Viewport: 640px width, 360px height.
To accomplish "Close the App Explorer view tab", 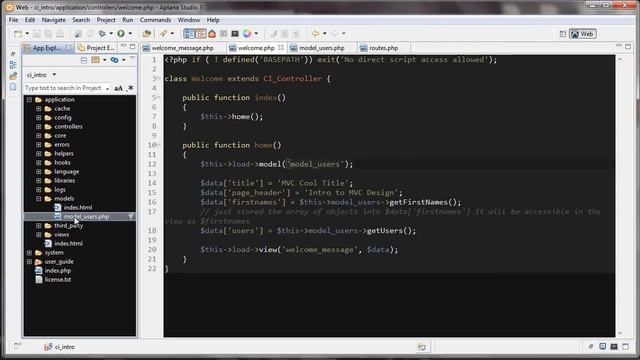I will [68, 48].
